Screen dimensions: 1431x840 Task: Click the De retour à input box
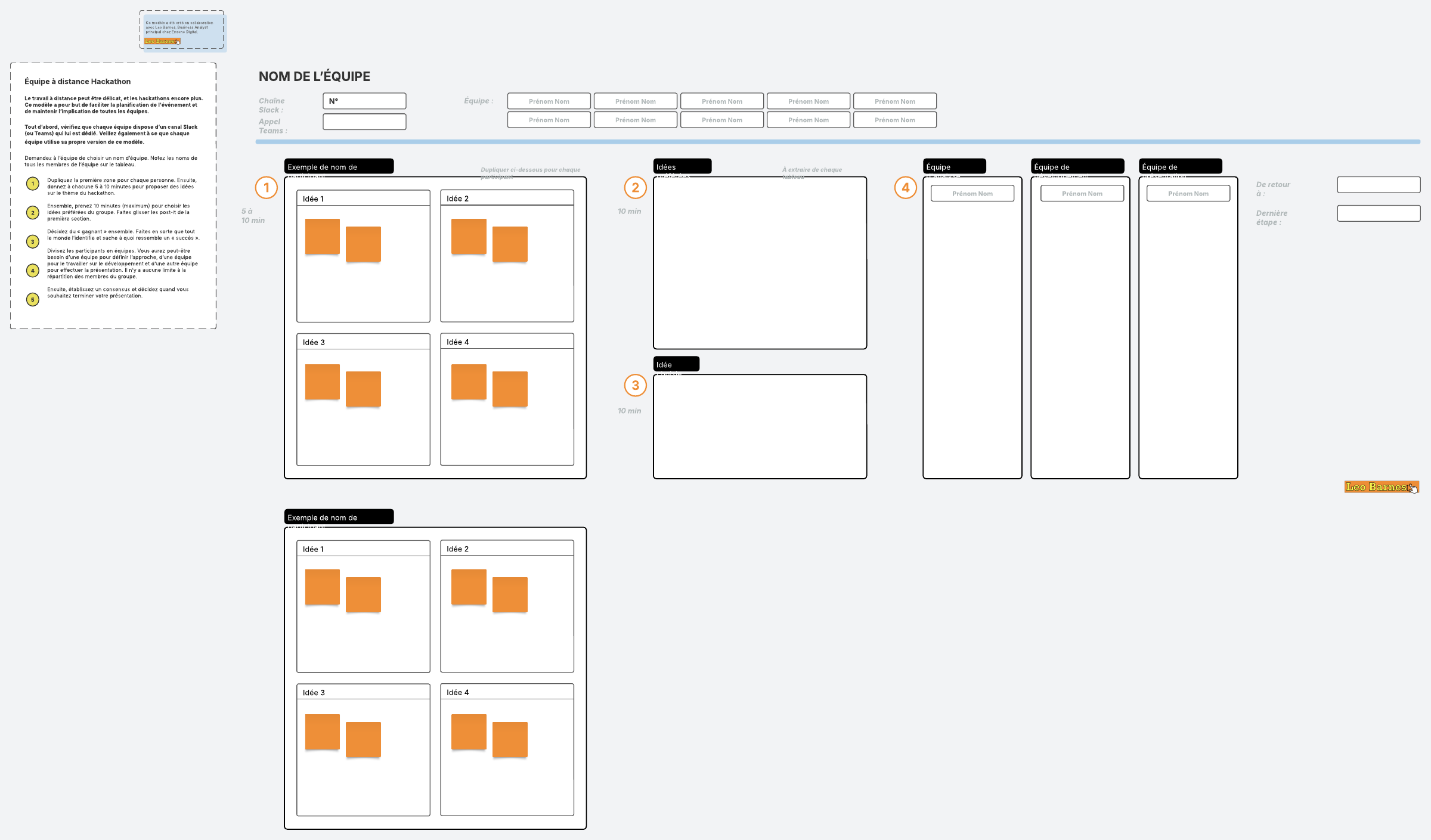point(1378,185)
